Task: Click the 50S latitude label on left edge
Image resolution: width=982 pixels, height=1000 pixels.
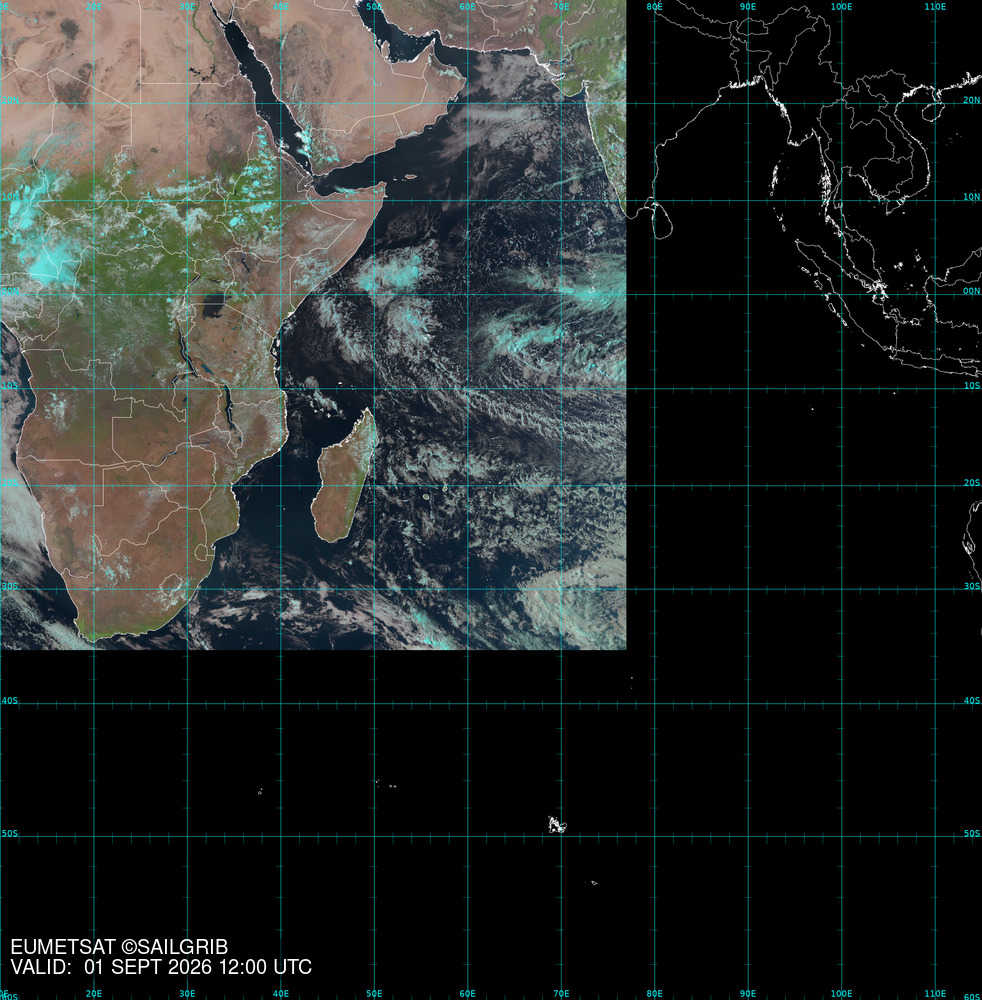Action: point(10,834)
